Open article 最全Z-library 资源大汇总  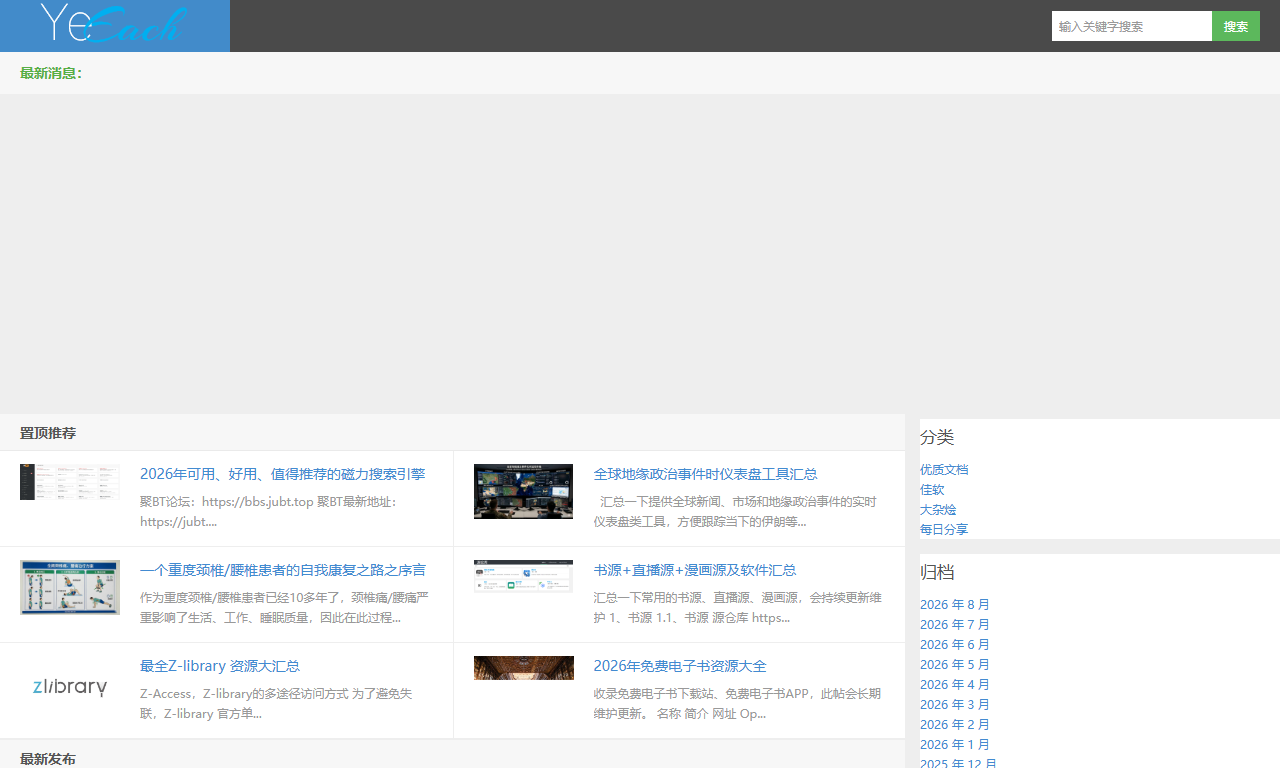[220, 666]
